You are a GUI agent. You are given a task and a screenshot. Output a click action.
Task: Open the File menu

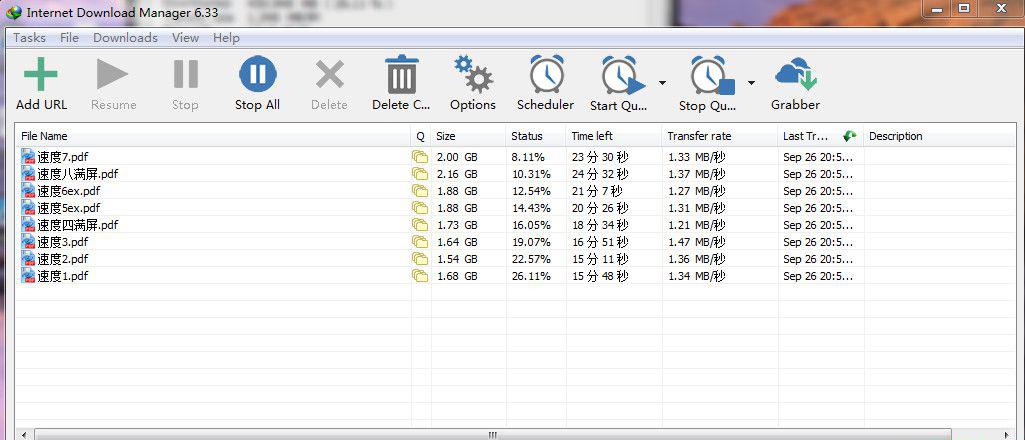coord(69,38)
